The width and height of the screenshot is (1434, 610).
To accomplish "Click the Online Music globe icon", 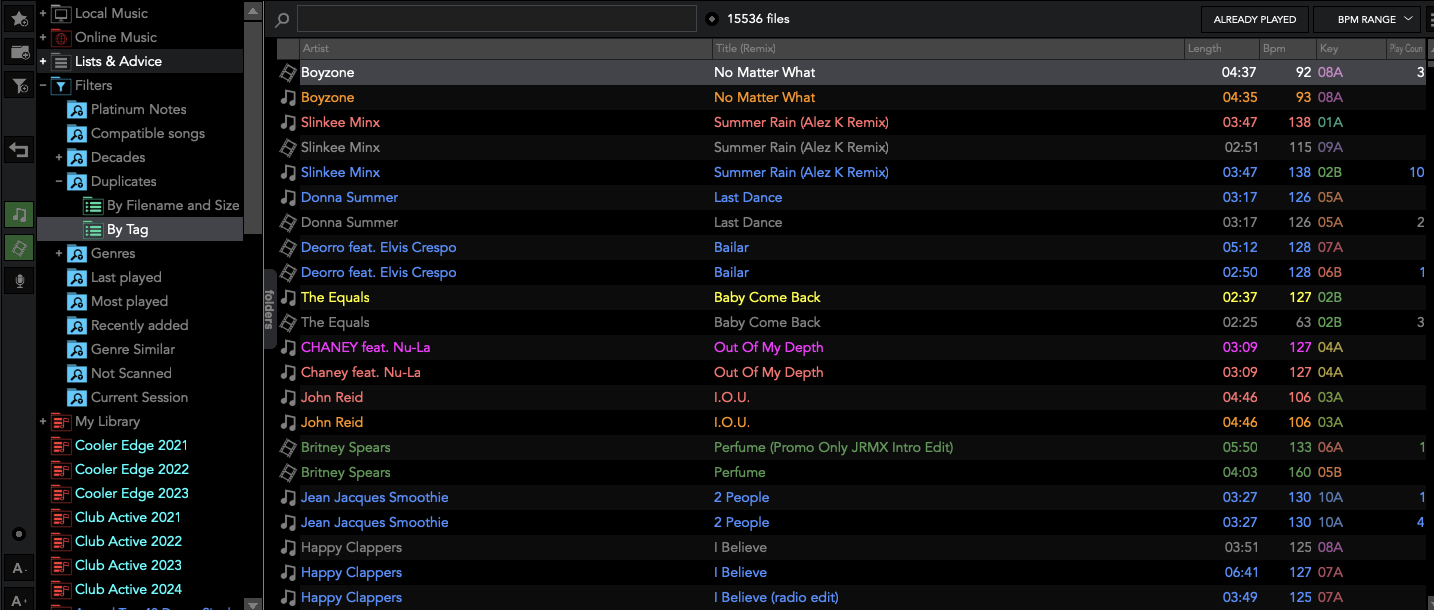I will point(61,37).
